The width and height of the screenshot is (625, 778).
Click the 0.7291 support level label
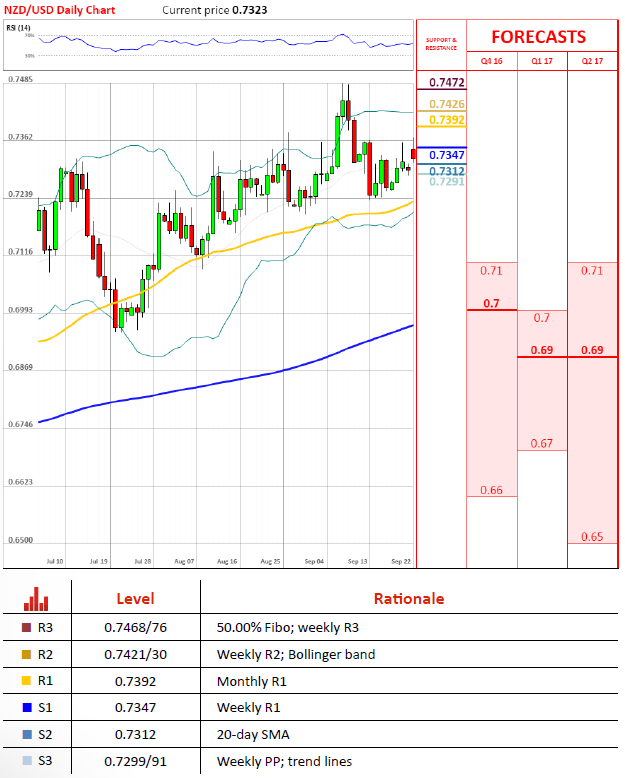click(x=447, y=182)
